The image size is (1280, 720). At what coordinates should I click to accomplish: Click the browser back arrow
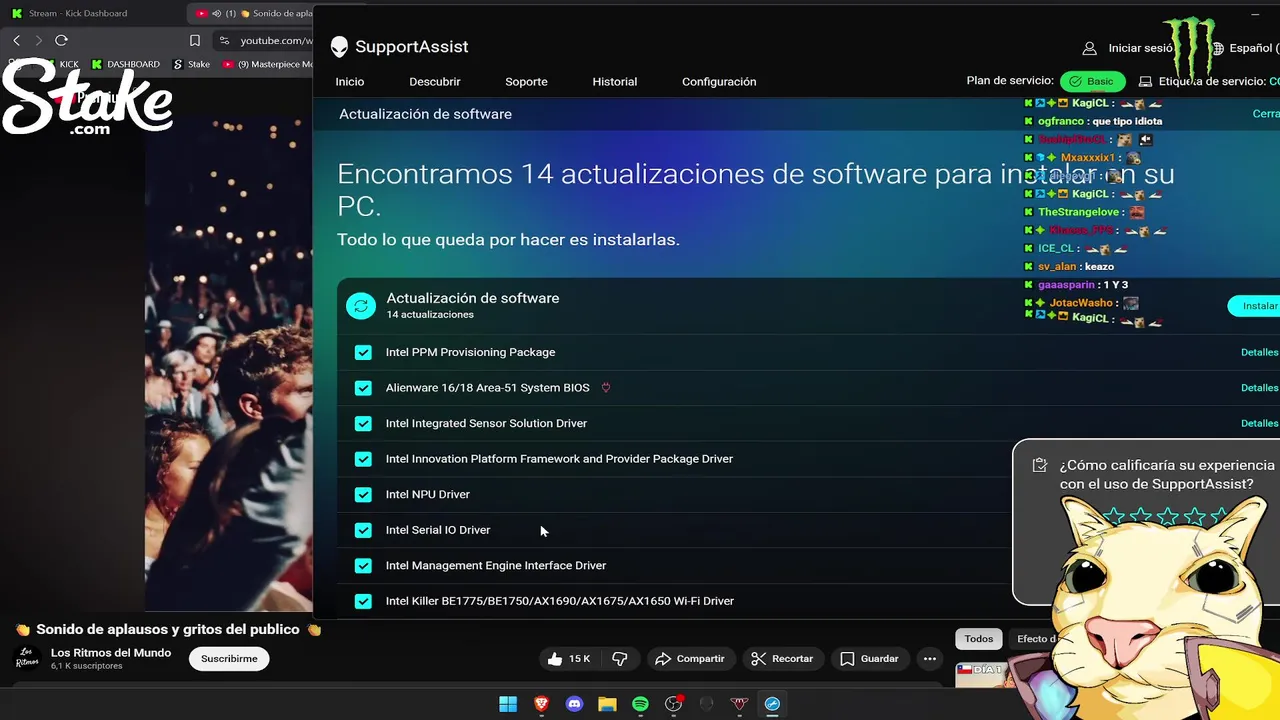tap(16, 40)
